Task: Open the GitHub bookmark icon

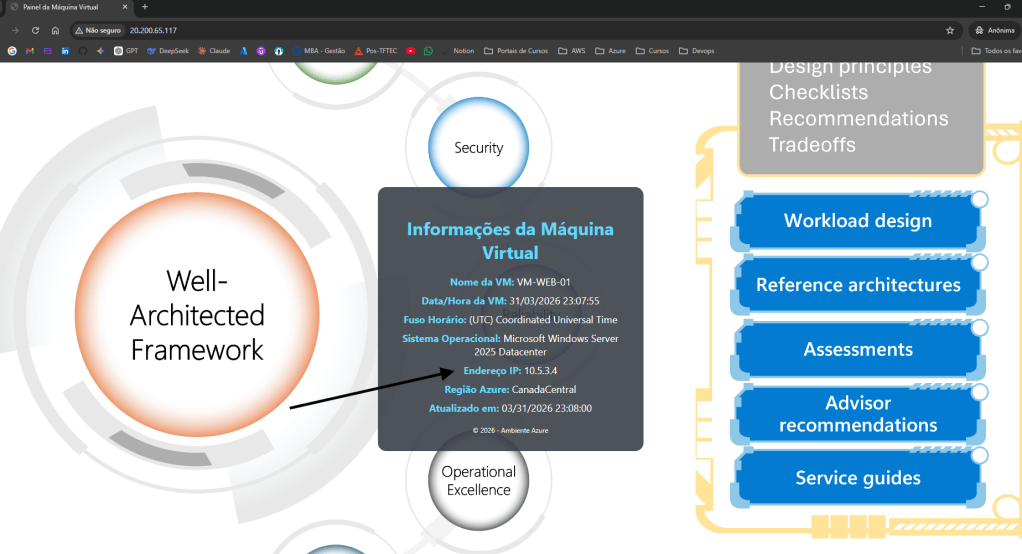Action: pos(83,51)
